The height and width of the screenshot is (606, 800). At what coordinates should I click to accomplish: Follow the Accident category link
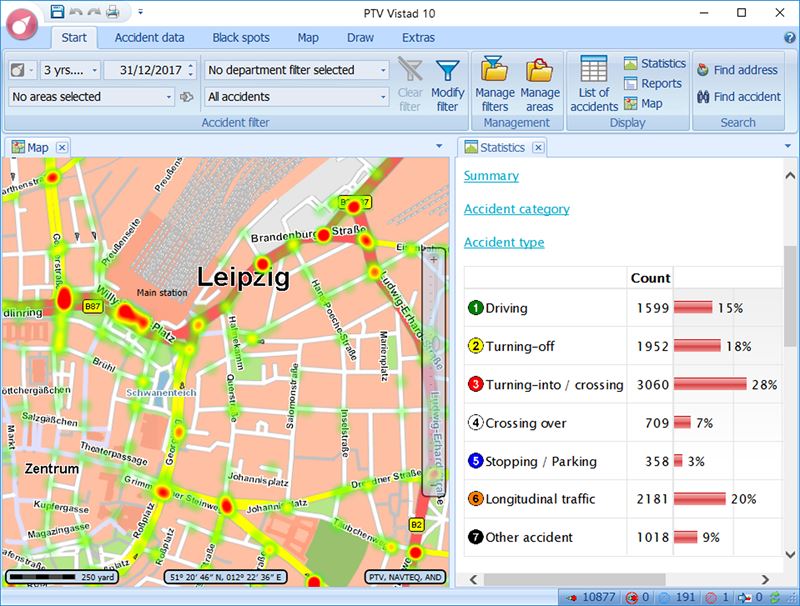point(516,209)
